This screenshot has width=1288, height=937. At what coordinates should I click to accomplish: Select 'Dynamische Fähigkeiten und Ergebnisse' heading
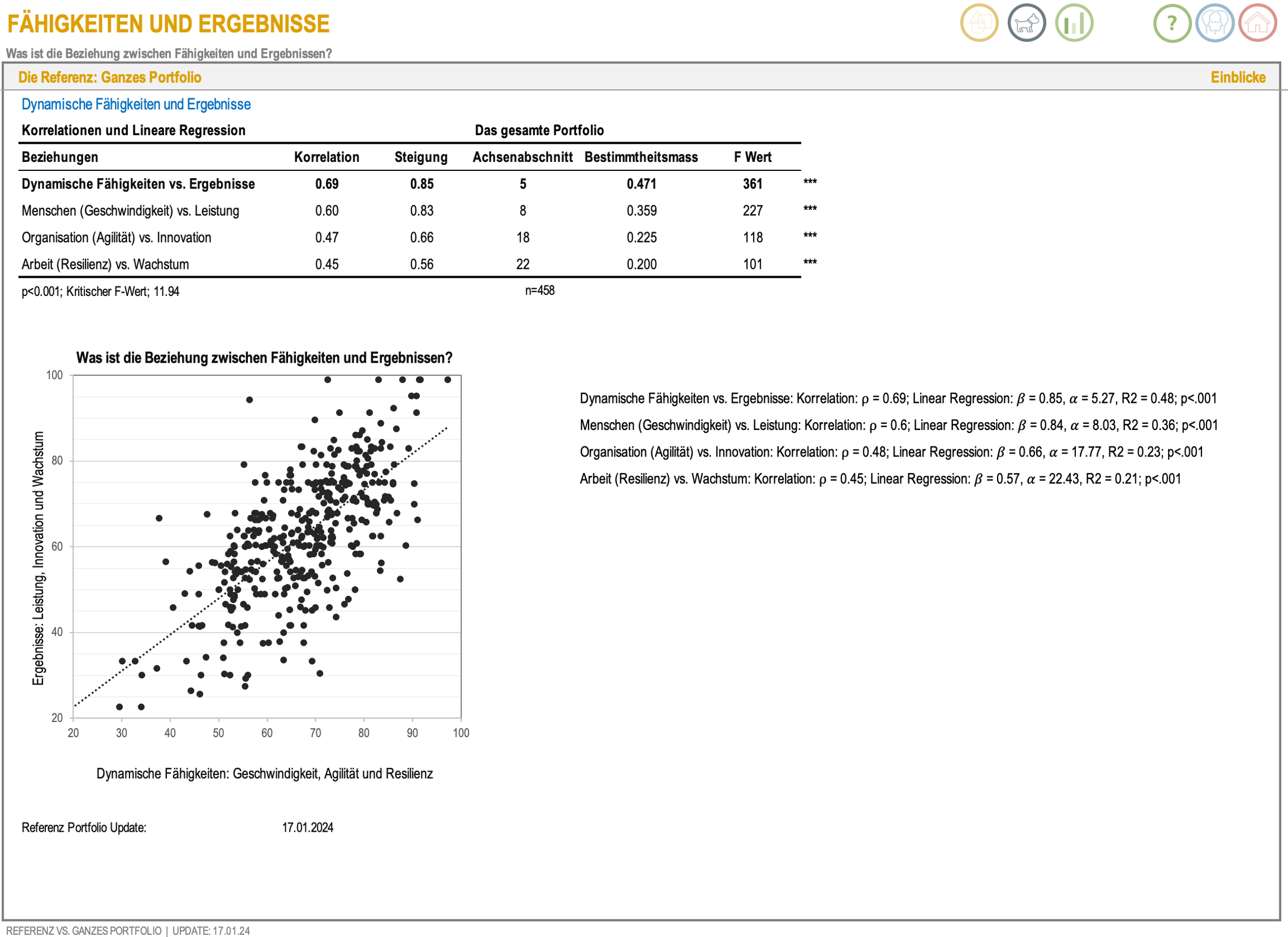tap(136, 105)
